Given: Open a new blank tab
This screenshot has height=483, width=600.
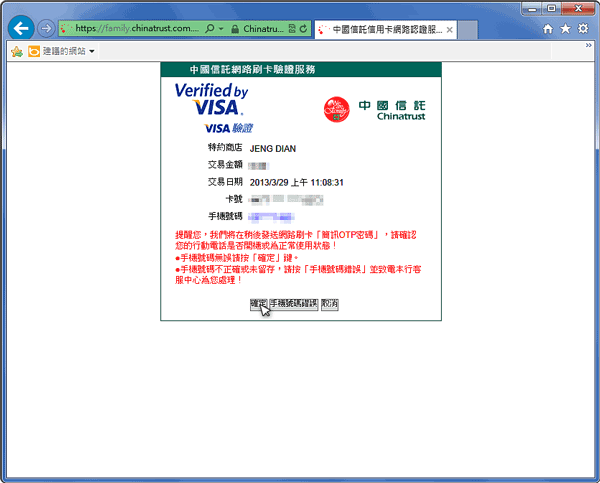Looking at the screenshot, I should 468,30.
